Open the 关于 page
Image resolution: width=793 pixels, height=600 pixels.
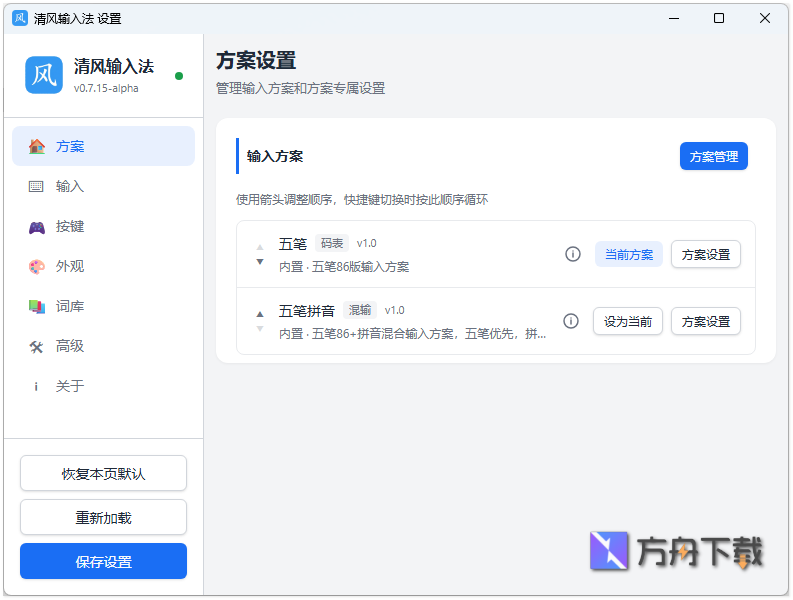click(103, 387)
